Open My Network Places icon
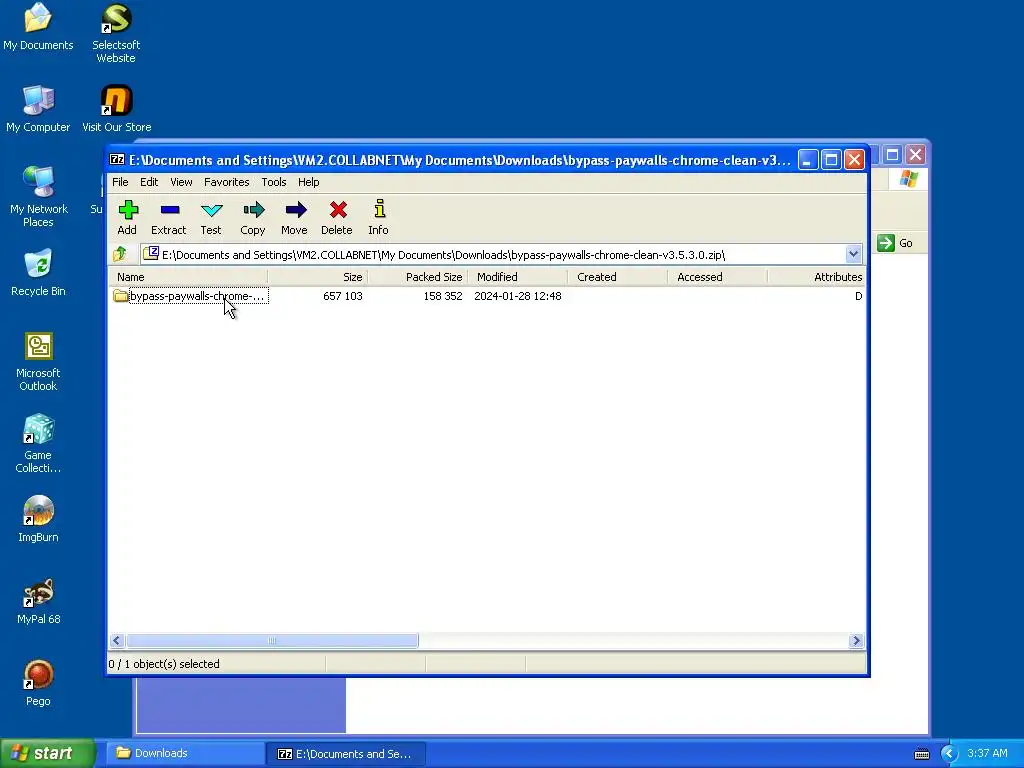This screenshot has height=768, width=1024. coord(39,197)
